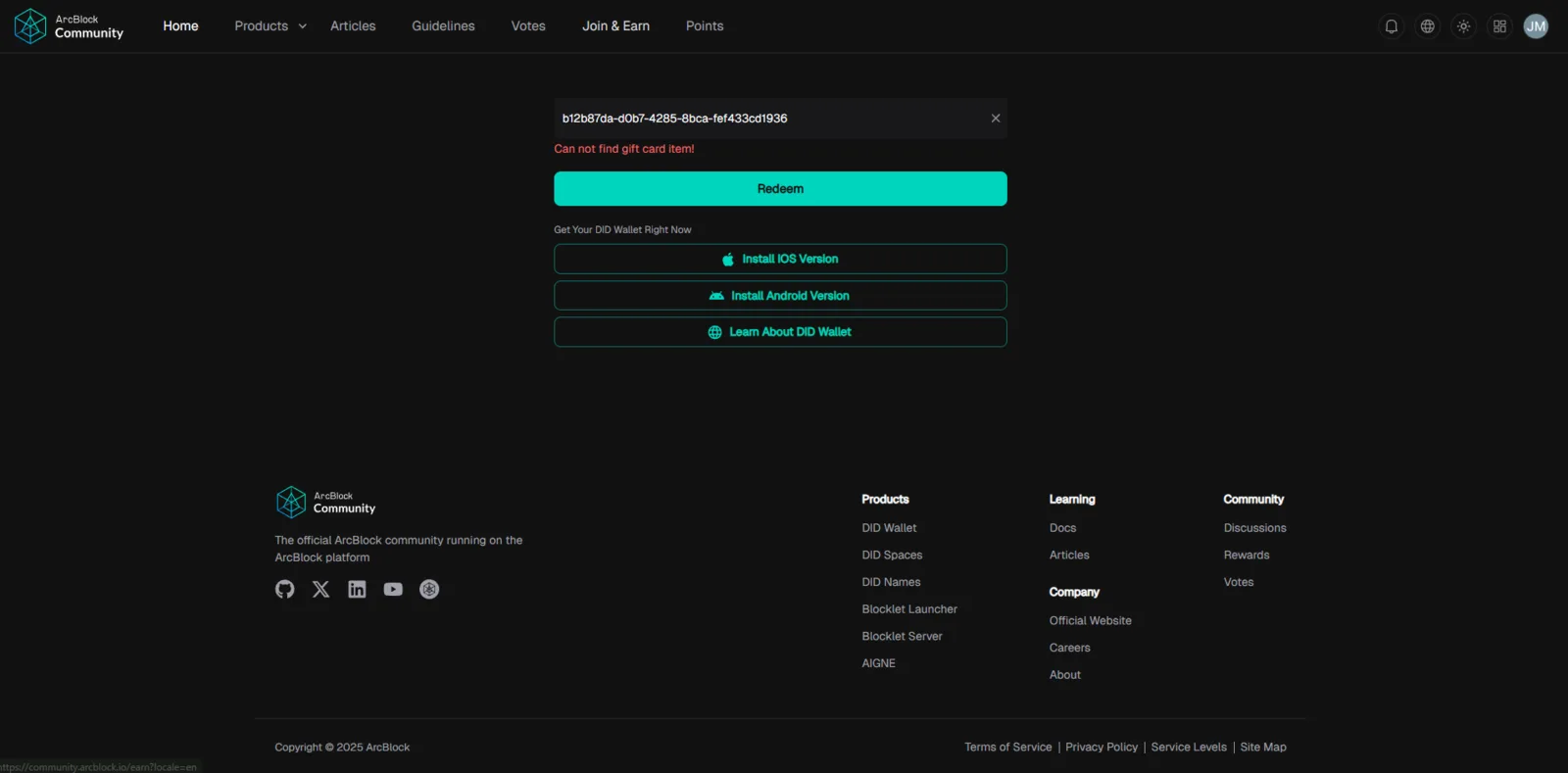This screenshot has height=773, width=1568.
Task: Open DID Wallet footer link
Action: (x=889, y=528)
